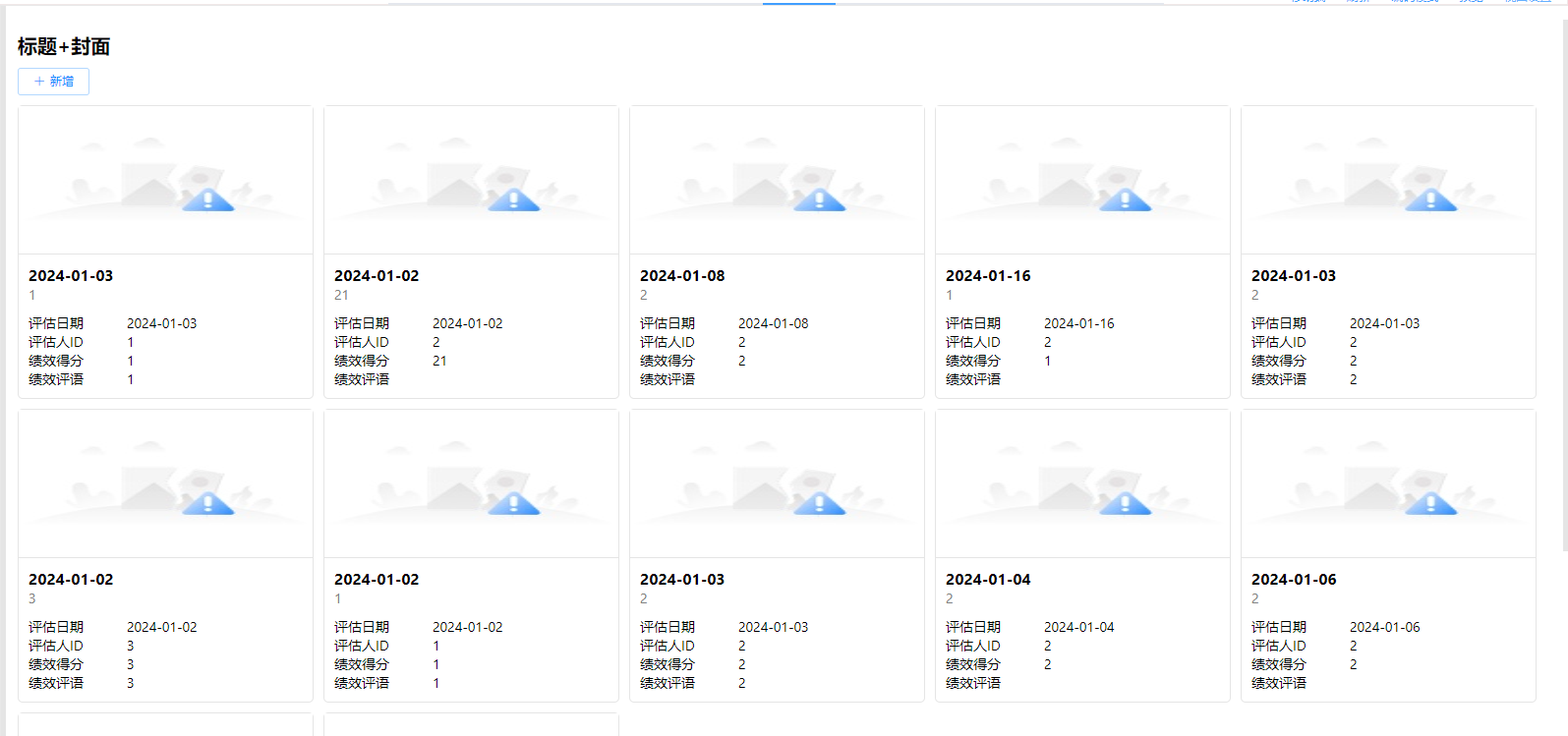Click the blue warning icon on 2024-01-04 cover
The width and height of the screenshot is (1568, 736).
[1125, 504]
